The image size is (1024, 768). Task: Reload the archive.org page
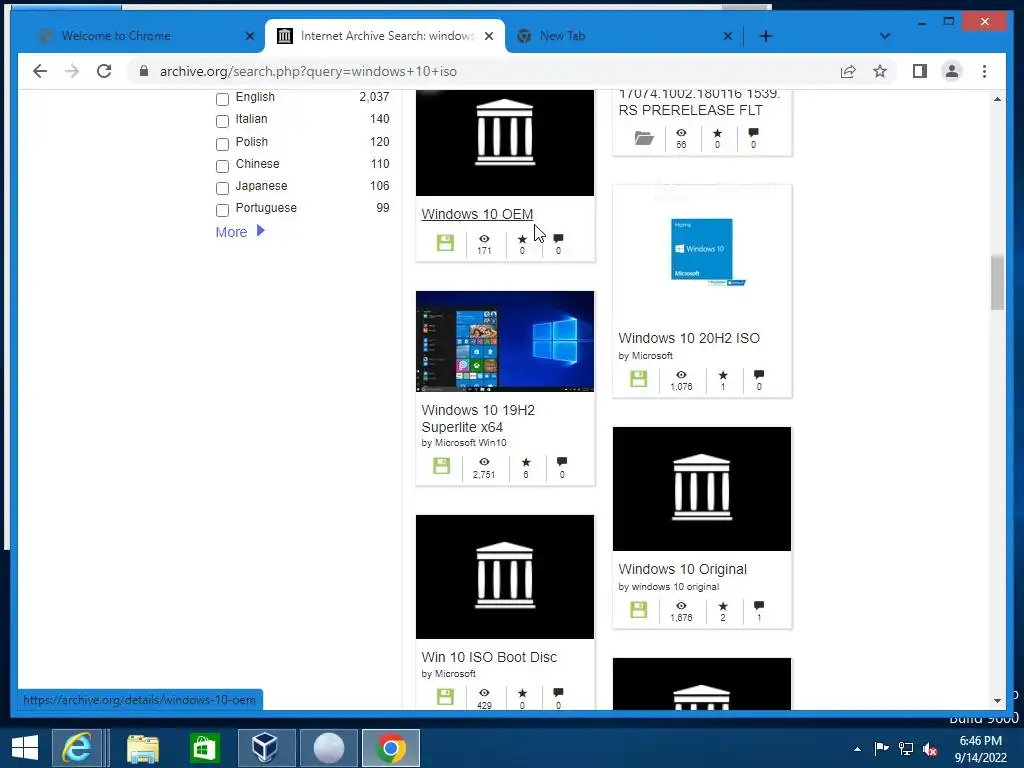click(x=104, y=71)
